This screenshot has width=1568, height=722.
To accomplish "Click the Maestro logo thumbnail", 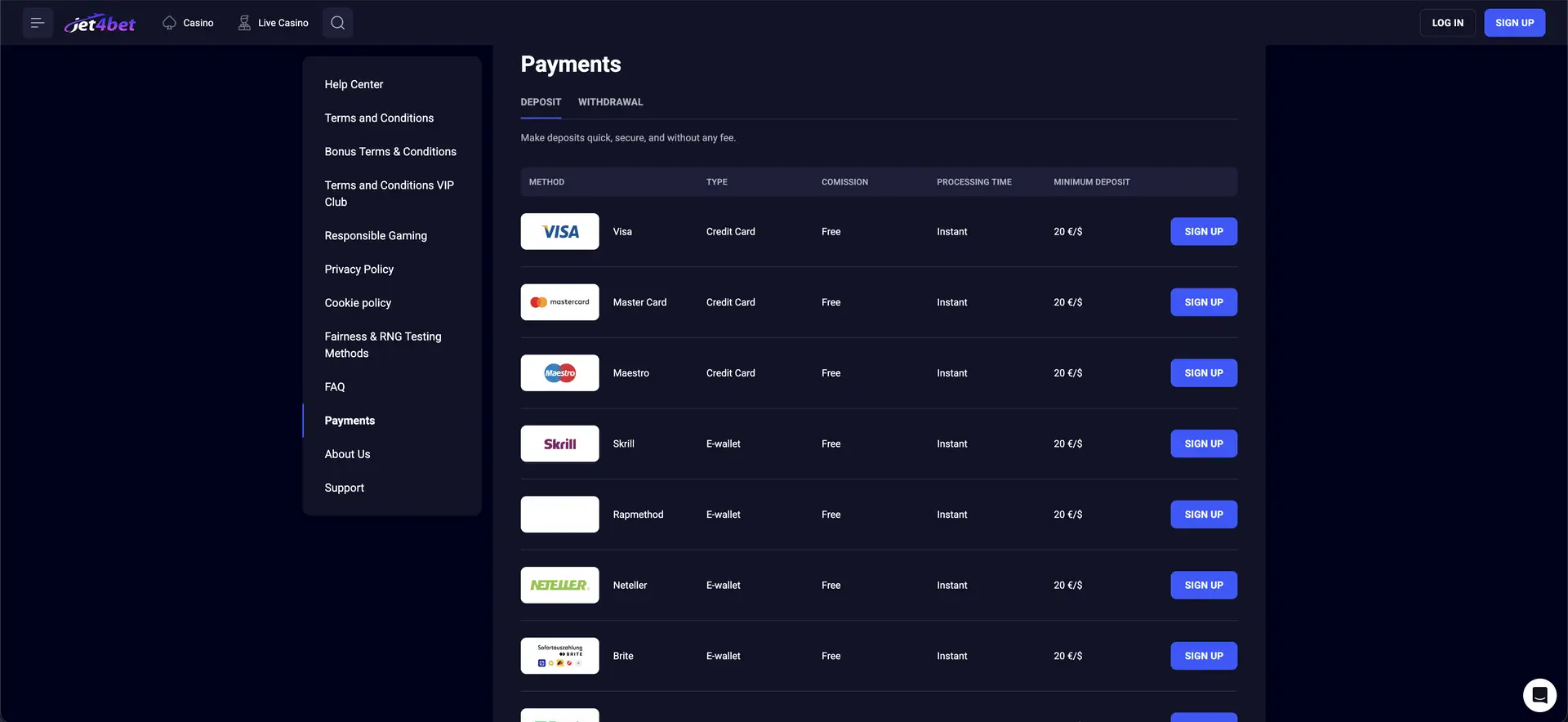I will [559, 373].
